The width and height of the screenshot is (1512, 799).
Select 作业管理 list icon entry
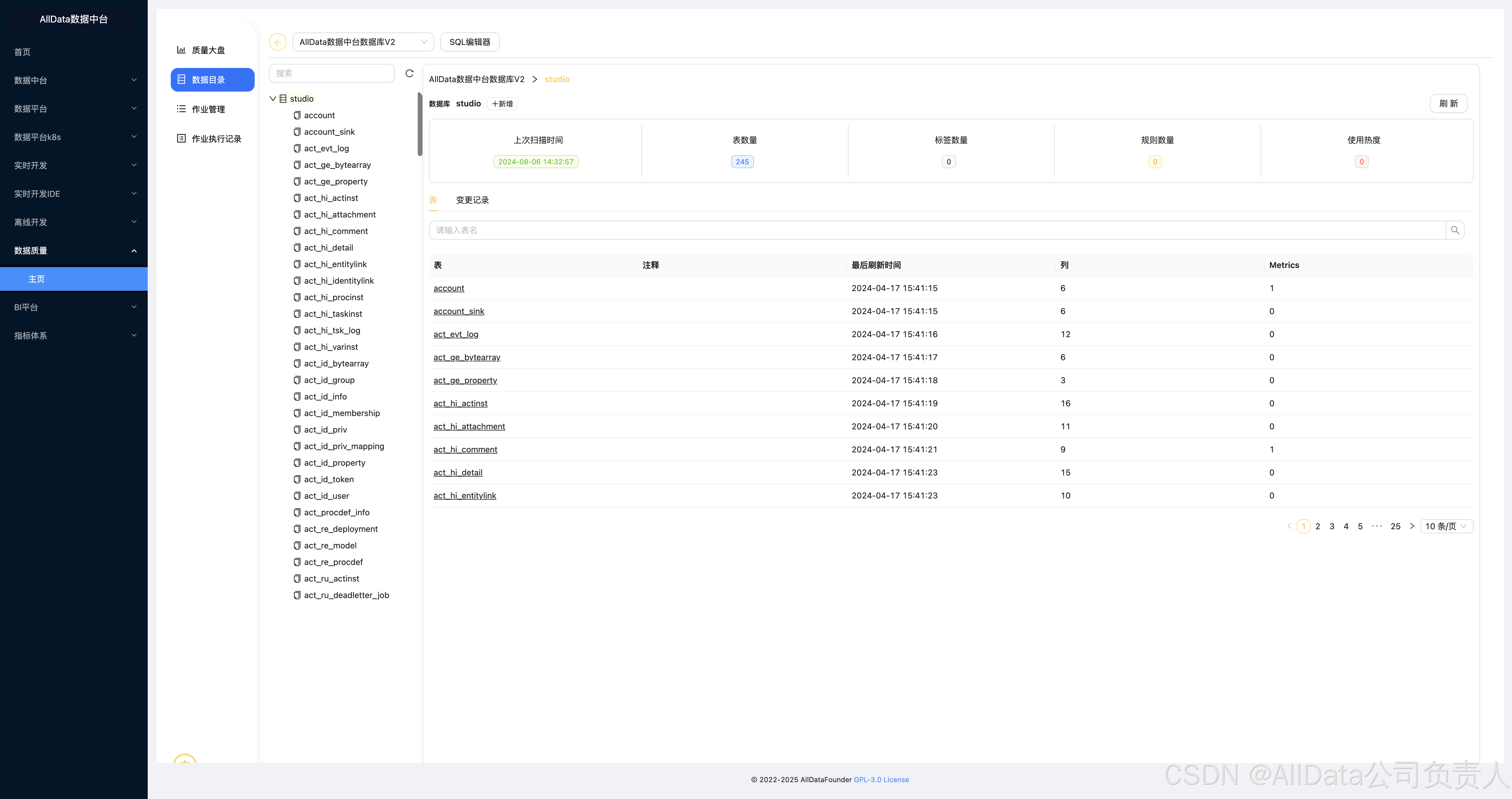181,109
